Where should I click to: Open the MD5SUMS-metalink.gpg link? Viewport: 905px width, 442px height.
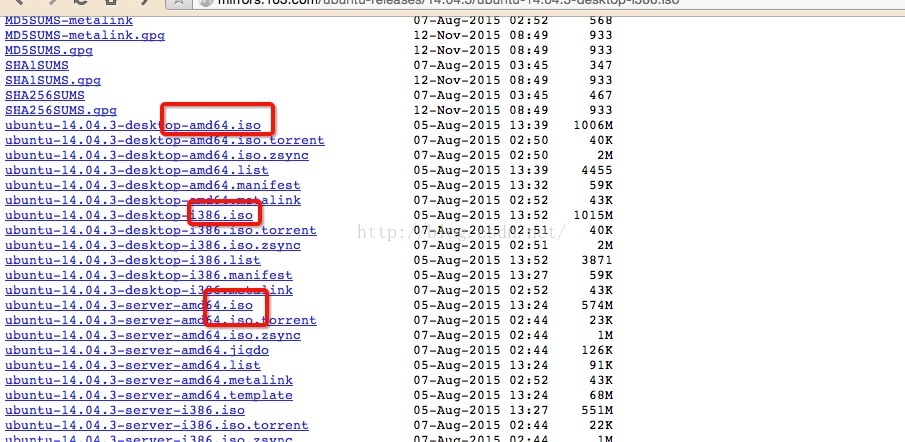85,35
